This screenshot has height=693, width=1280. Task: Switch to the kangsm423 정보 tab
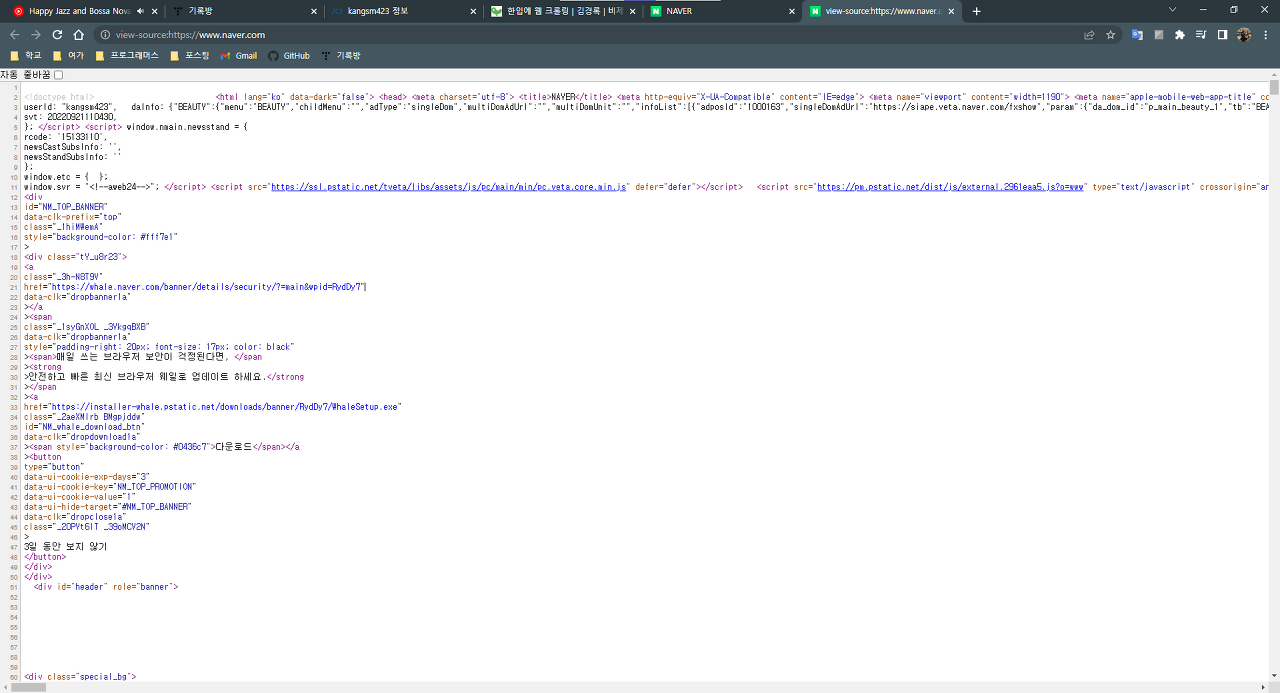(x=402, y=11)
